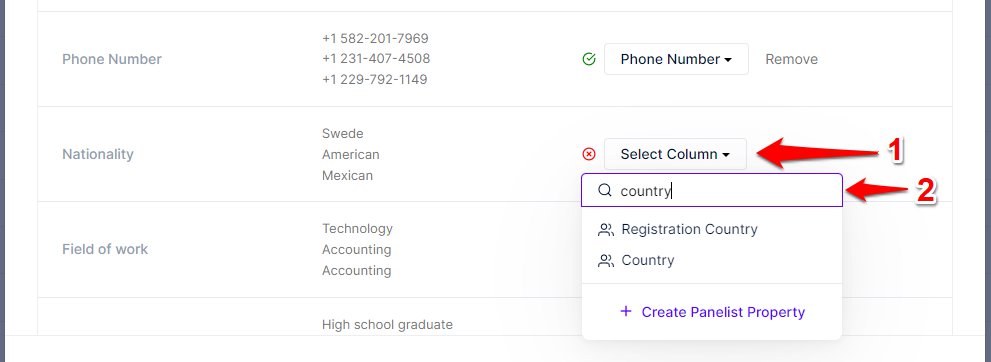Click the green check icon beside Phone Number

(x=588, y=59)
